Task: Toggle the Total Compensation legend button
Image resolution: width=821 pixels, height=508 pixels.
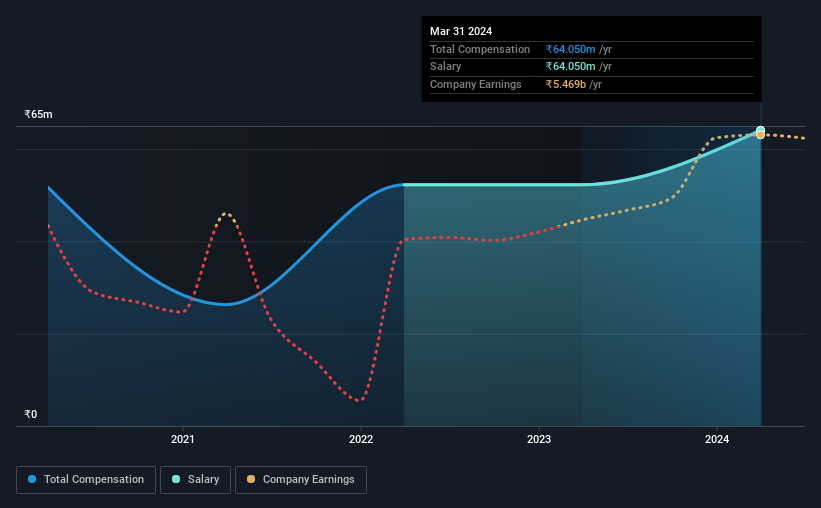Action: [x=86, y=480]
